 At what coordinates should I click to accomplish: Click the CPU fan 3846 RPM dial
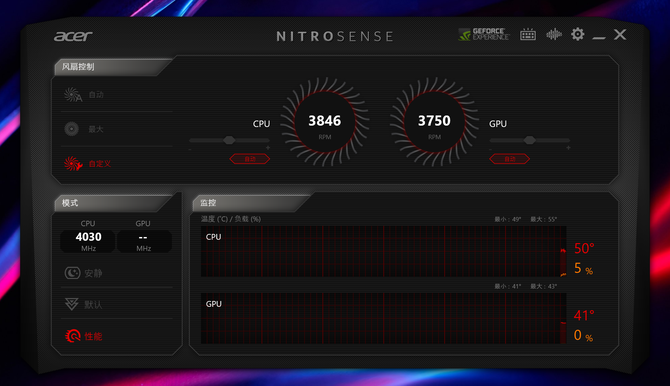325,122
